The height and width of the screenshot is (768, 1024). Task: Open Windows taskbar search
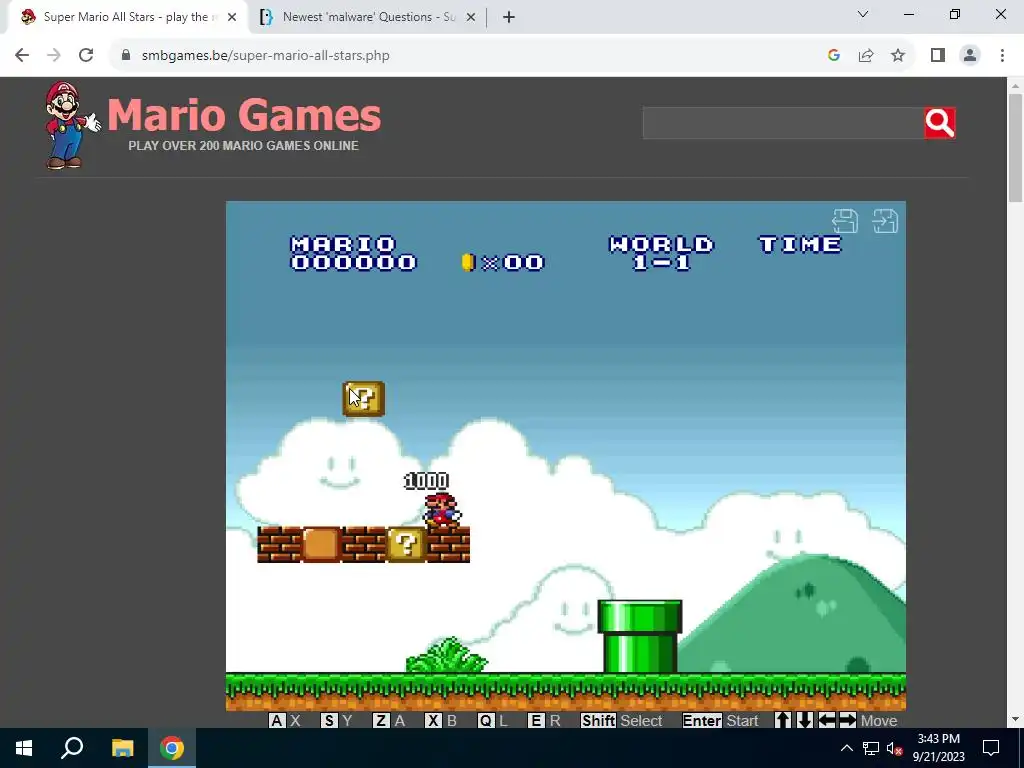[72, 748]
